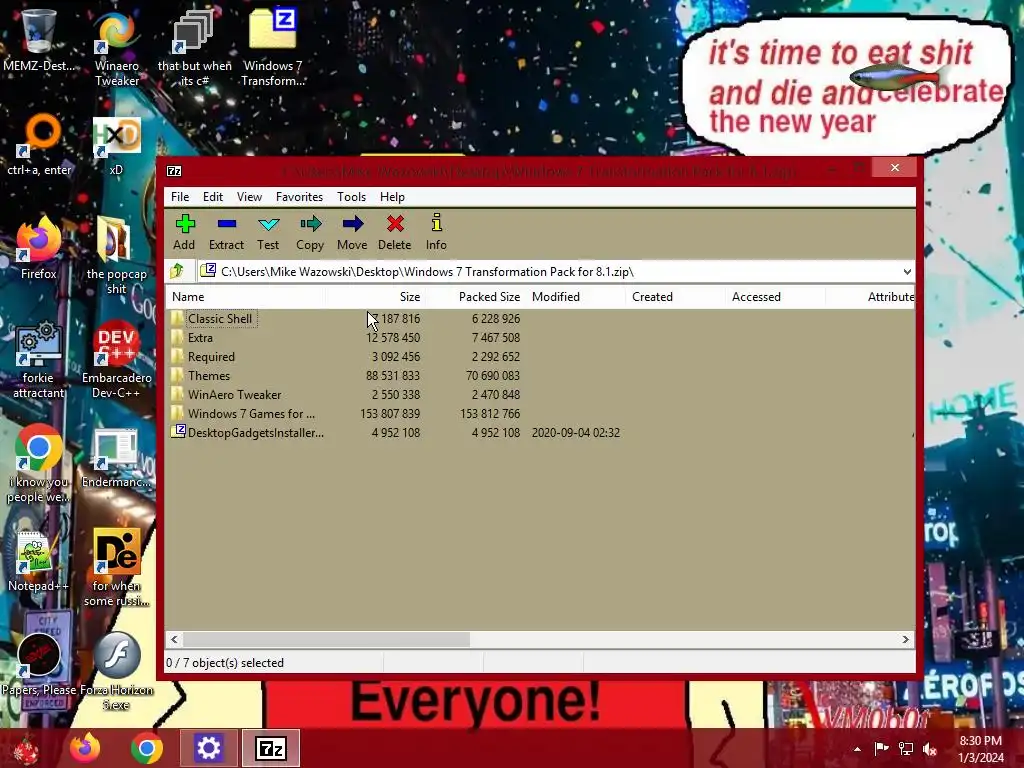This screenshot has width=1024, height=768.
Task: Open the View menu
Action: point(249,197)
